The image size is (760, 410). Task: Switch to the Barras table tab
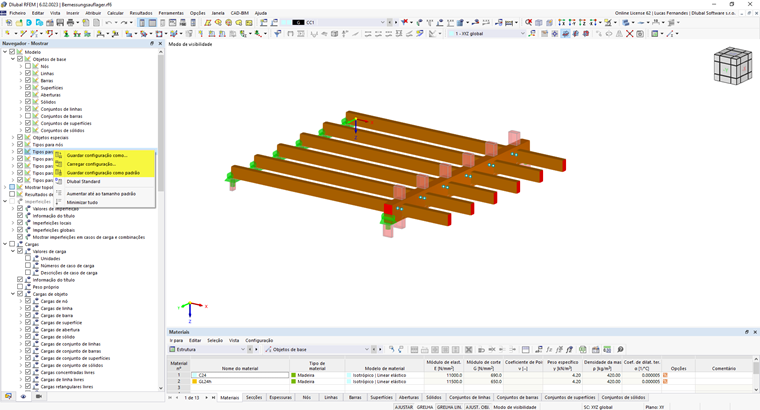[355, 397]
